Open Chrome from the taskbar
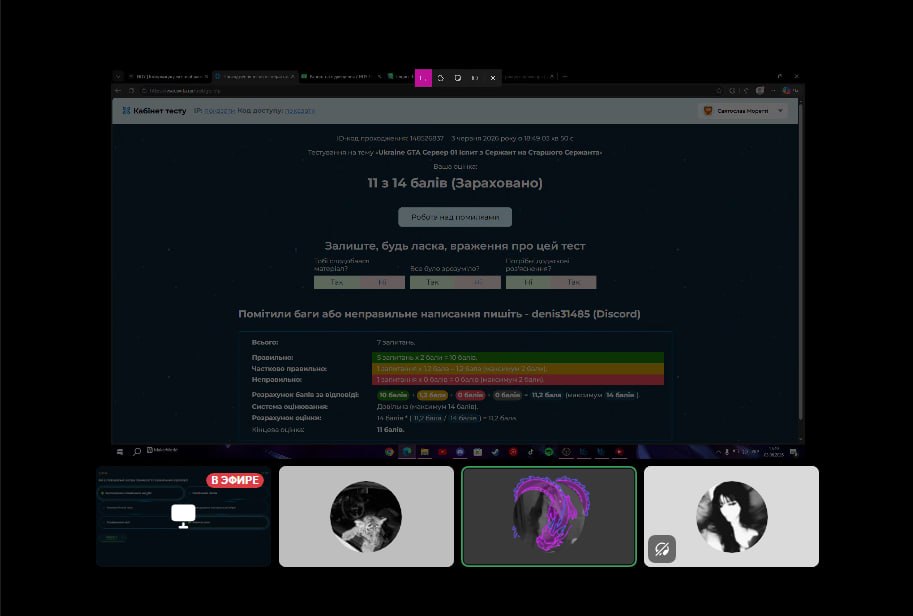The width and height of the screenshot is (913, 616). pos(389,452)
